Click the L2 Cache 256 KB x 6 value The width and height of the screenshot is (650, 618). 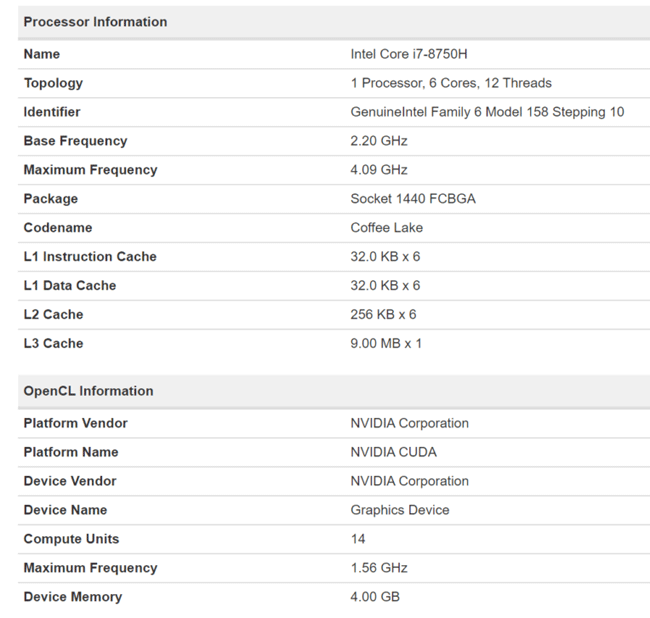tap(383, 315)
